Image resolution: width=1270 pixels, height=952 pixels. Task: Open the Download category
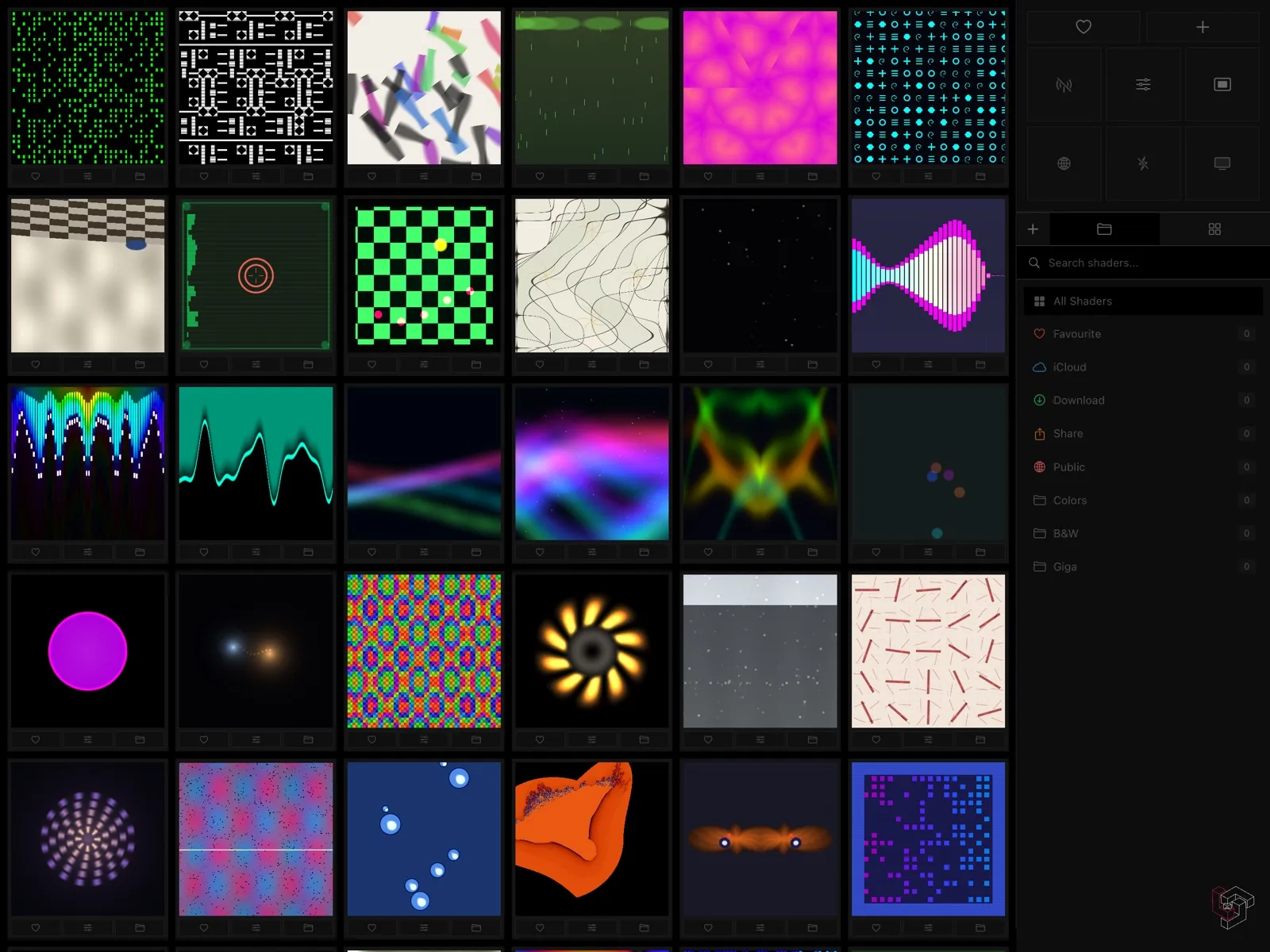[x=1143, y=401]
